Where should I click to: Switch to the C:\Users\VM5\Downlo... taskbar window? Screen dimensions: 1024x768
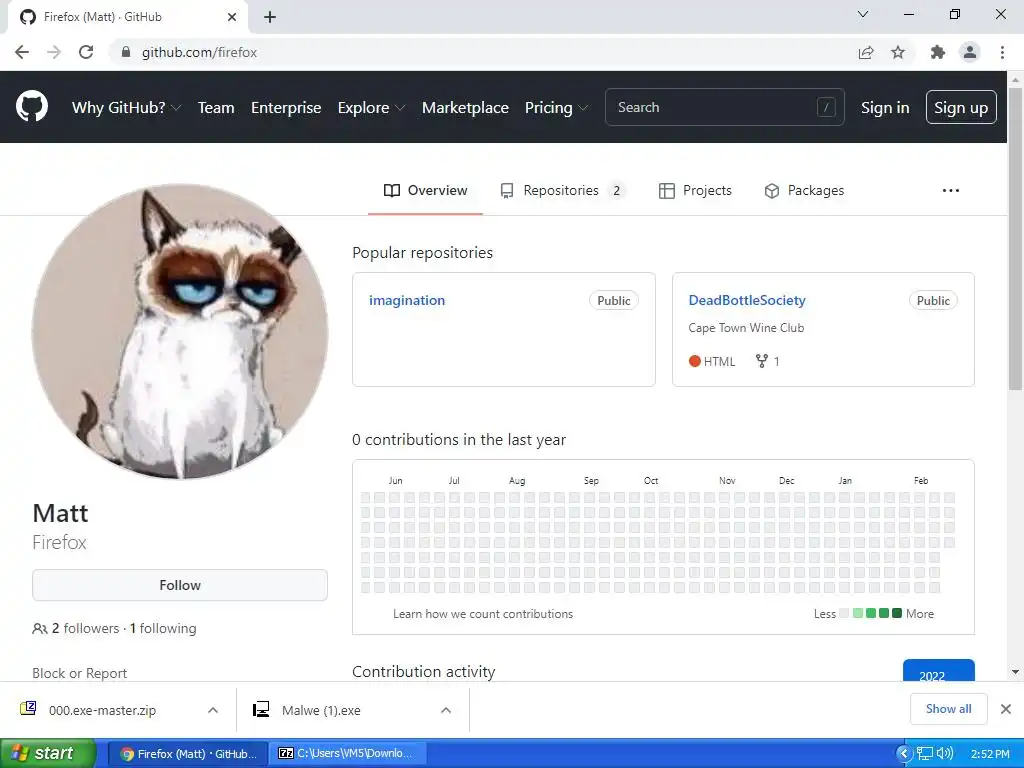[349, 754]
